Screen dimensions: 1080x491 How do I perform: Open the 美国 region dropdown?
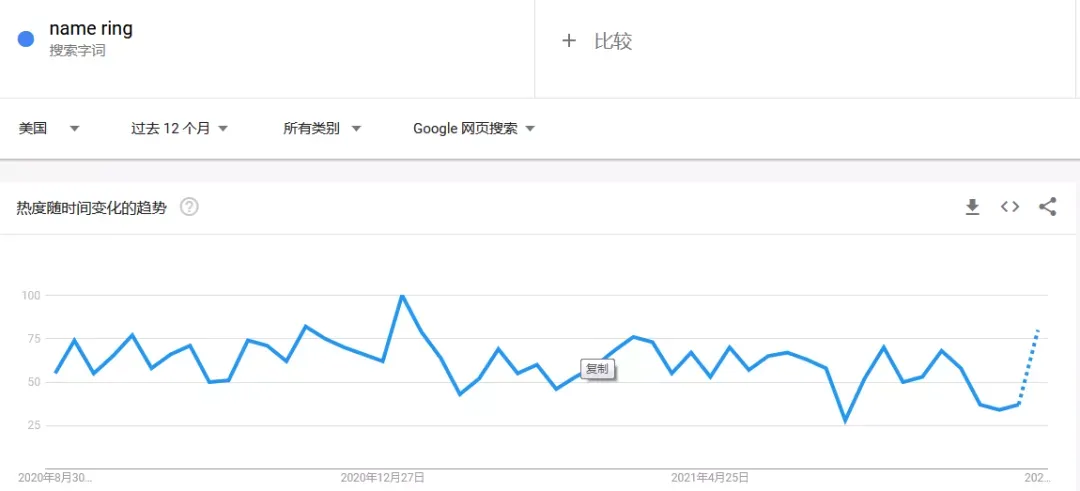coord(49,129)
